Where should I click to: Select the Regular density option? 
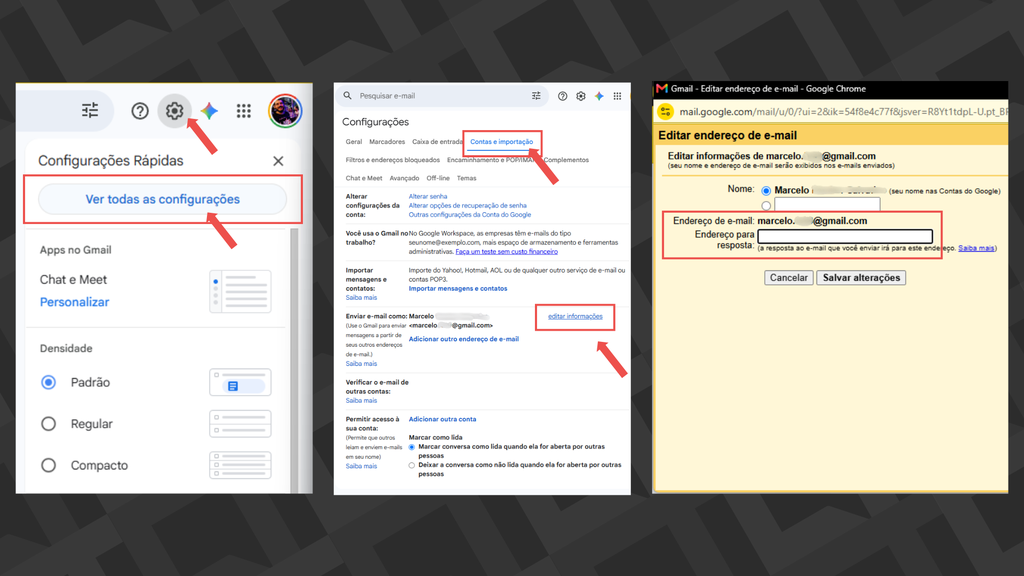[x=48, y=424]
